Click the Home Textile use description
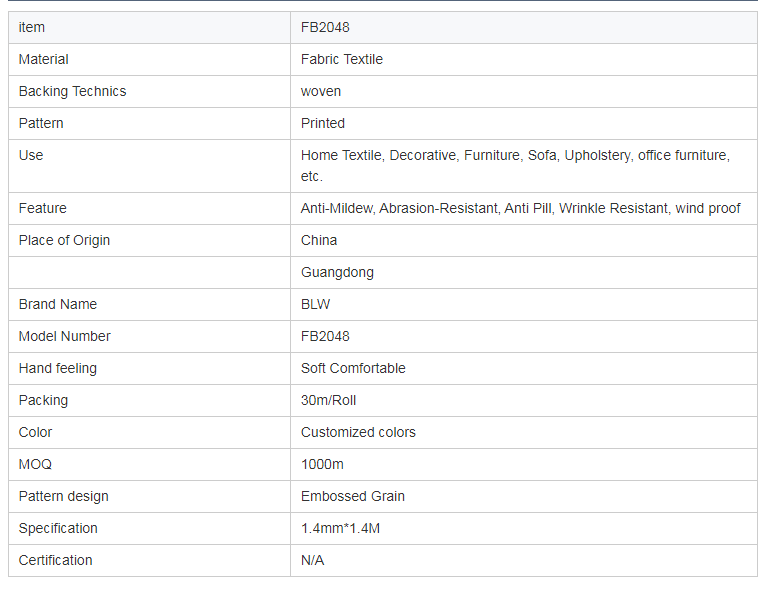766x589 pixels. (515, 165)
